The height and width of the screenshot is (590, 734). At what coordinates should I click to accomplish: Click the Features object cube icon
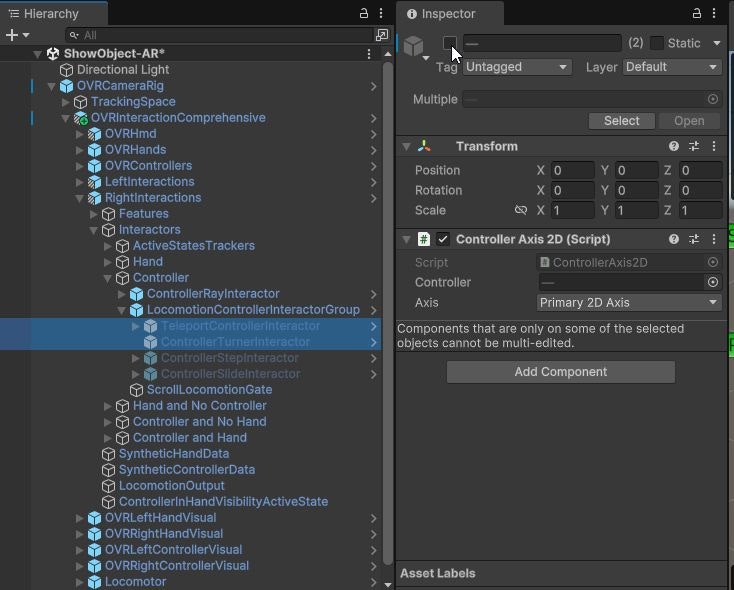click(109, 214)
